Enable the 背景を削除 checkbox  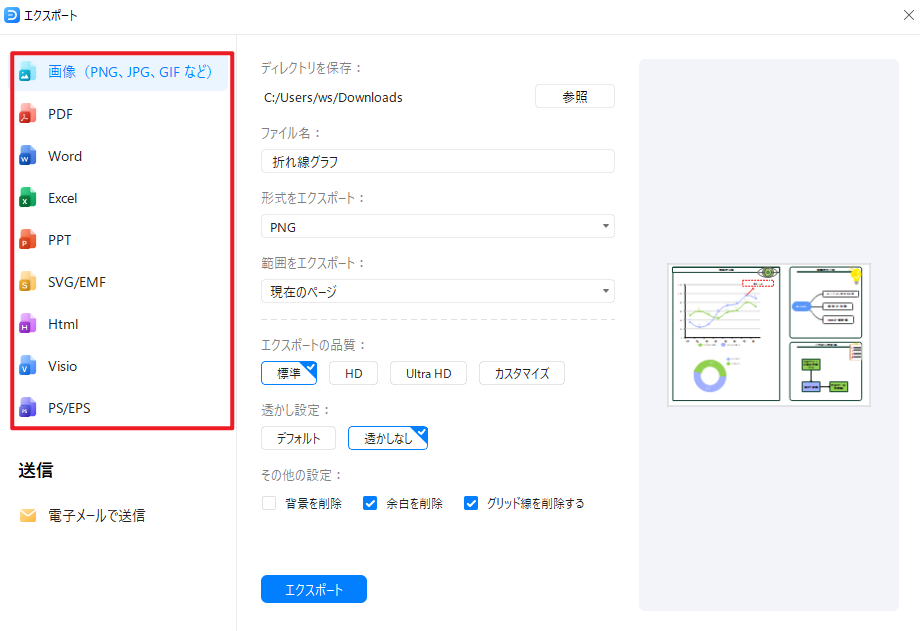268,503
